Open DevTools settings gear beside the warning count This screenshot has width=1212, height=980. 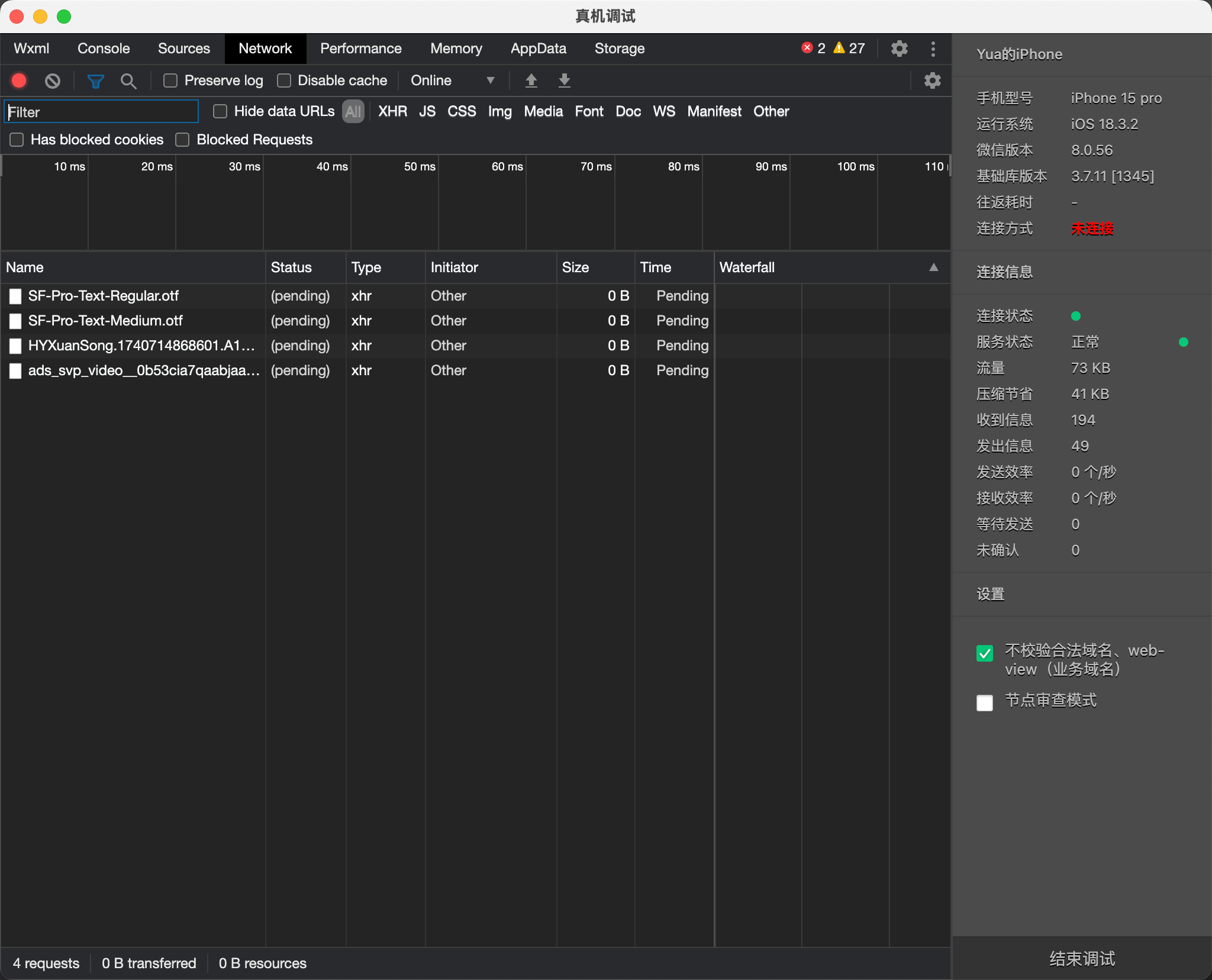point(899,49)
